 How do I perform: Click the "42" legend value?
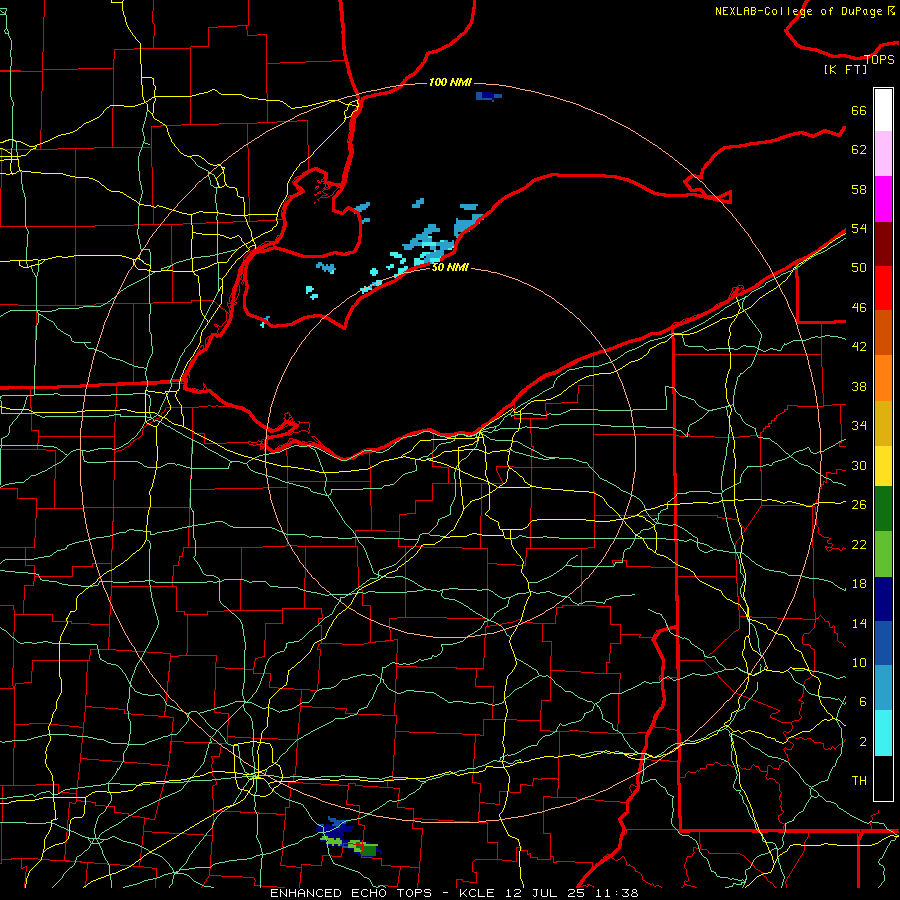859,347
